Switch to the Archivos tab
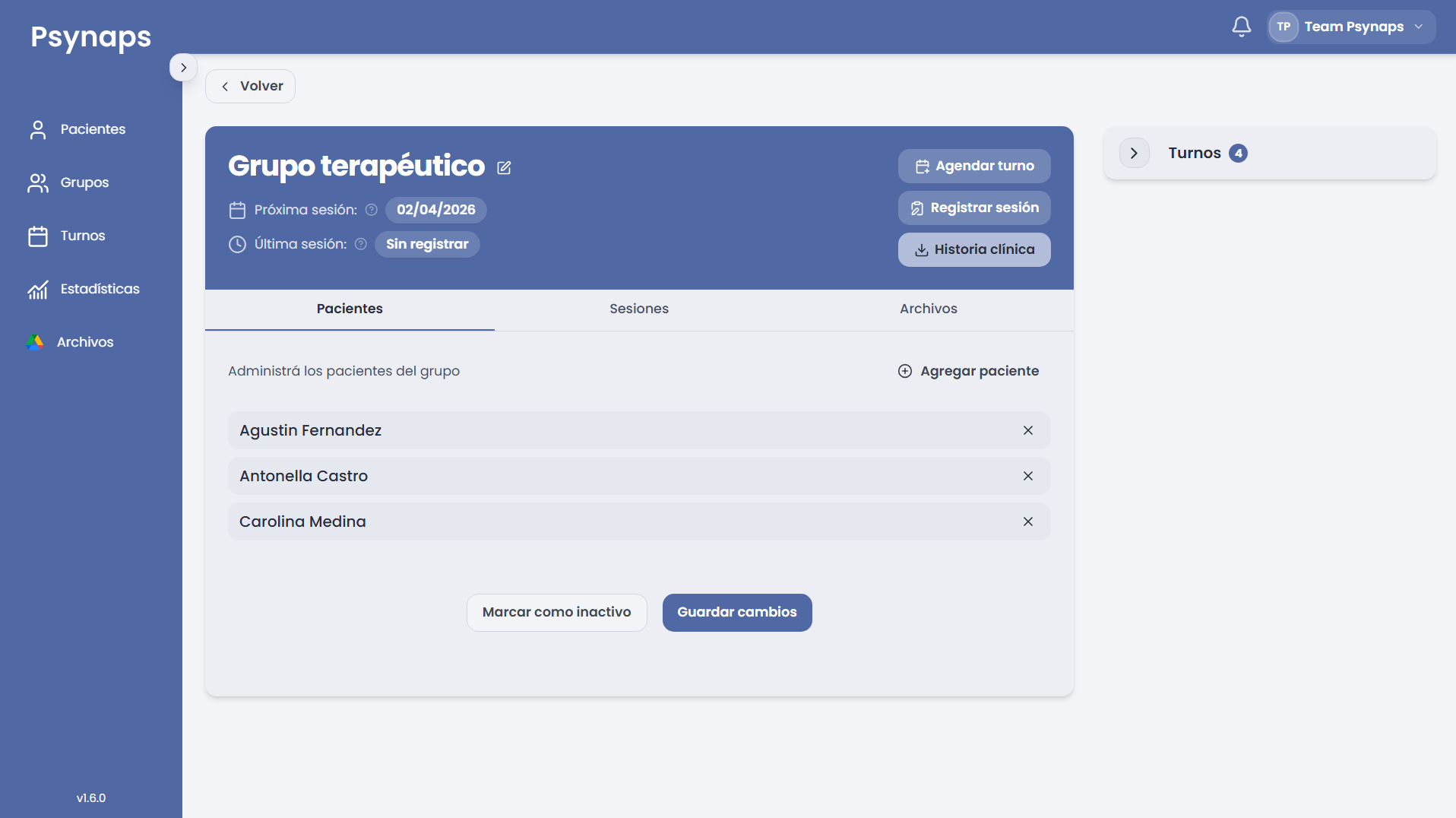The height and width of the screenshot is (818, 1456). coord(929,309)
